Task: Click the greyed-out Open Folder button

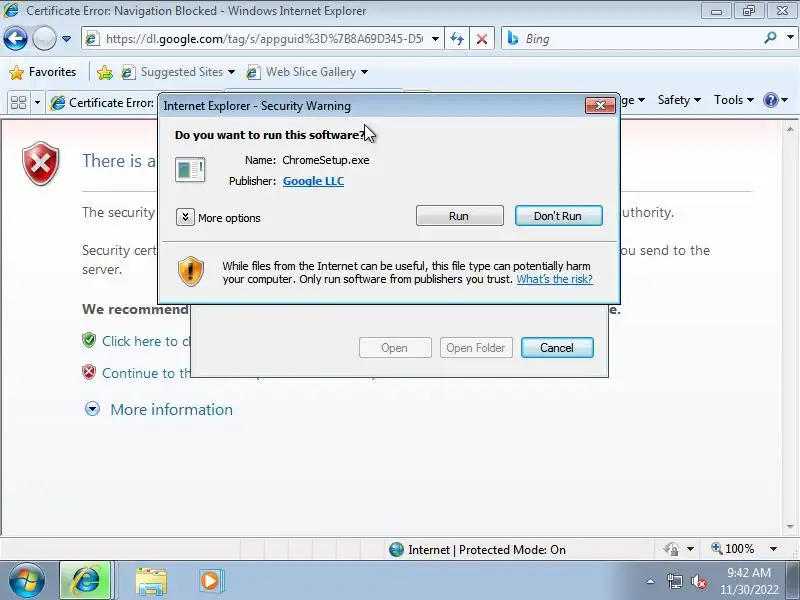Action: pyautogui.click(x=476, y=348)
